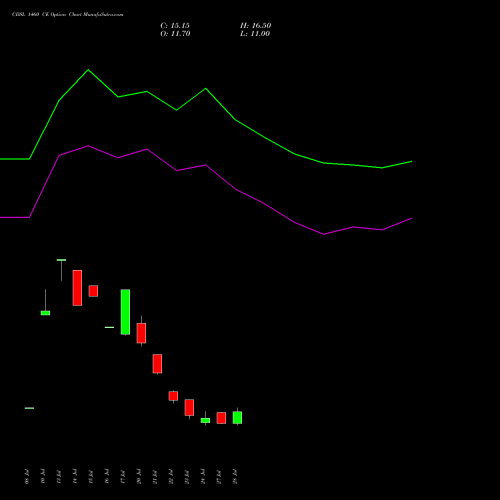The height and width of the screenshot is (500, 500).
Task: Click the close value C: 15.15
Action: (175, 26)
